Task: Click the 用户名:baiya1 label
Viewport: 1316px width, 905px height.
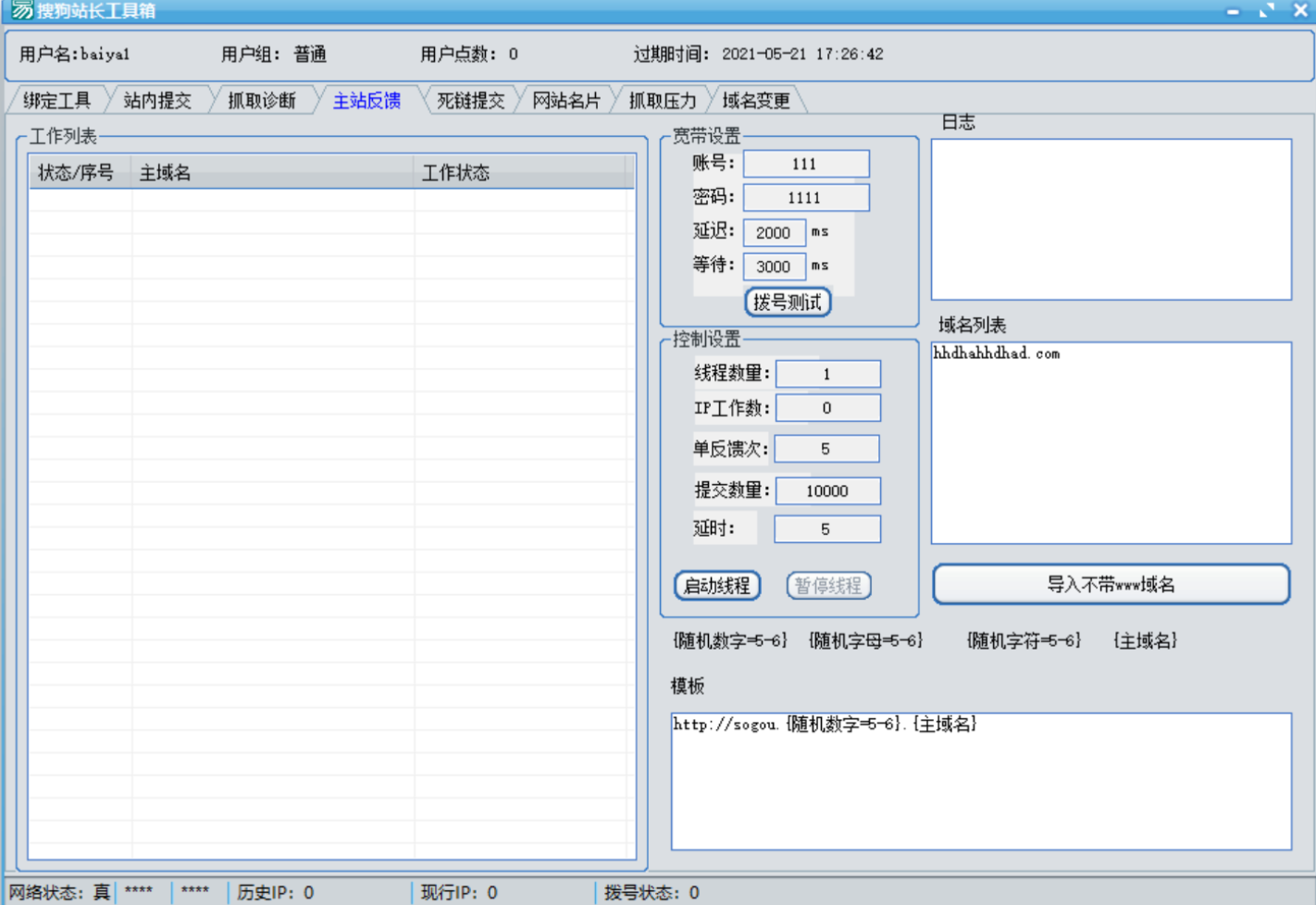Action: point(74,55)
